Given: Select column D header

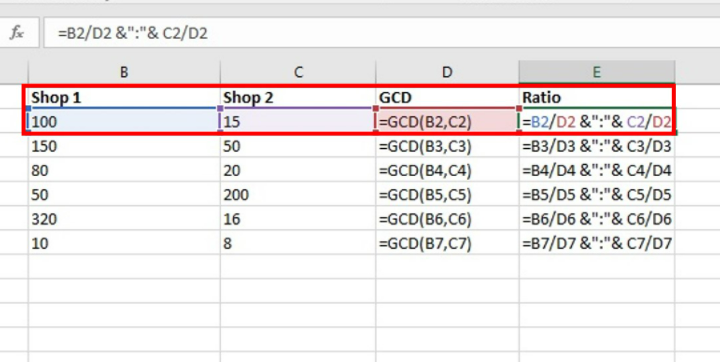Looking at the screenshot, I should (x=448, y=72).
